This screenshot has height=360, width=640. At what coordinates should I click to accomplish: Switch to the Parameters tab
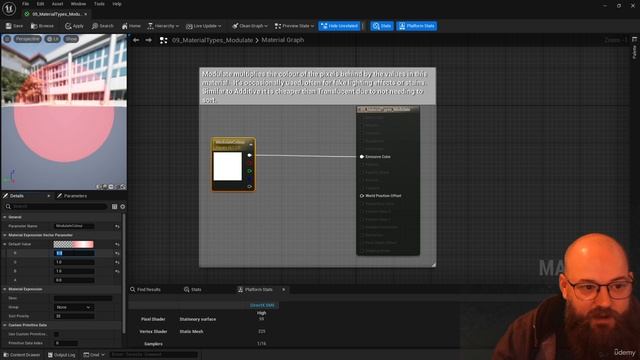click(72, 196)
